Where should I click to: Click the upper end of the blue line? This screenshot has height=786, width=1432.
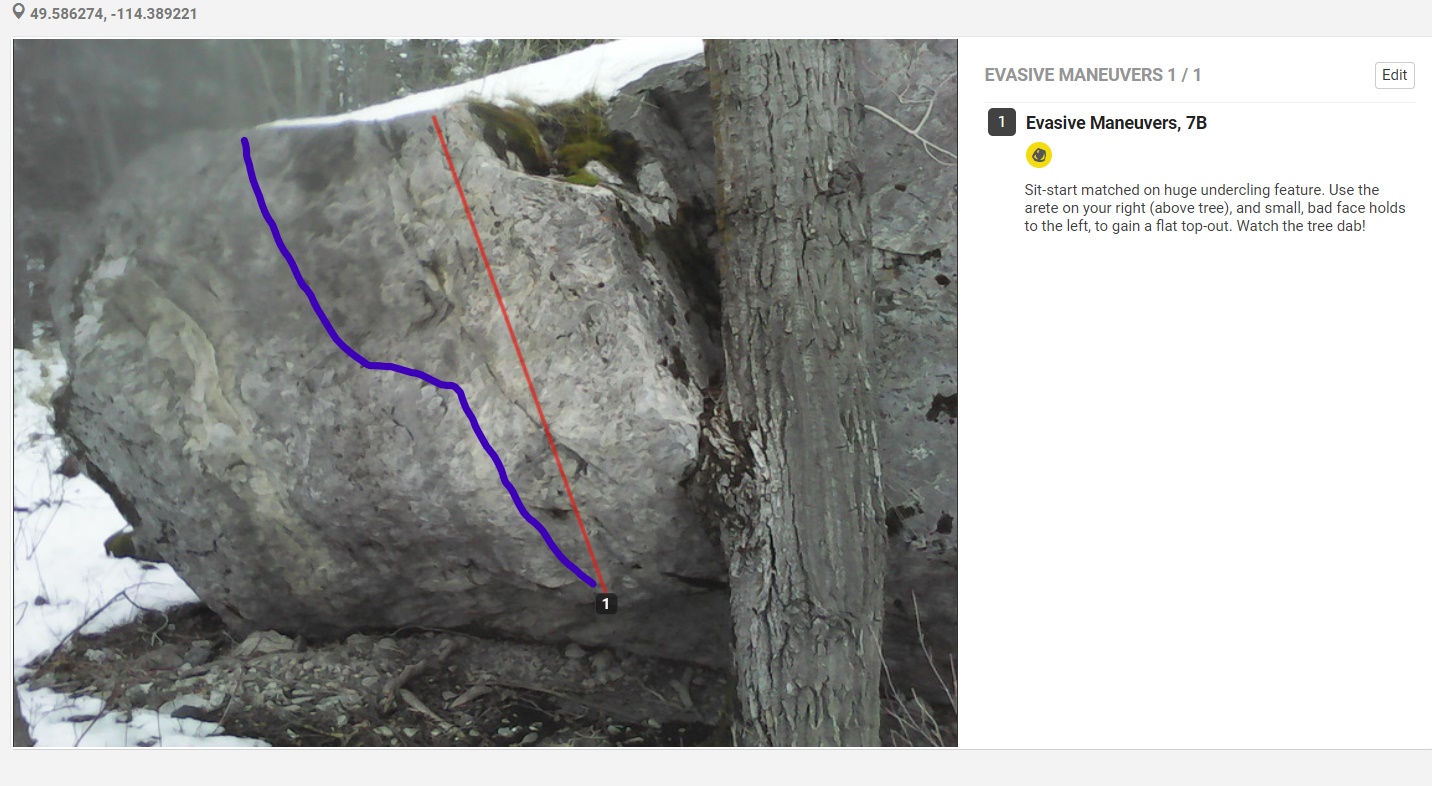coord(245,143)
